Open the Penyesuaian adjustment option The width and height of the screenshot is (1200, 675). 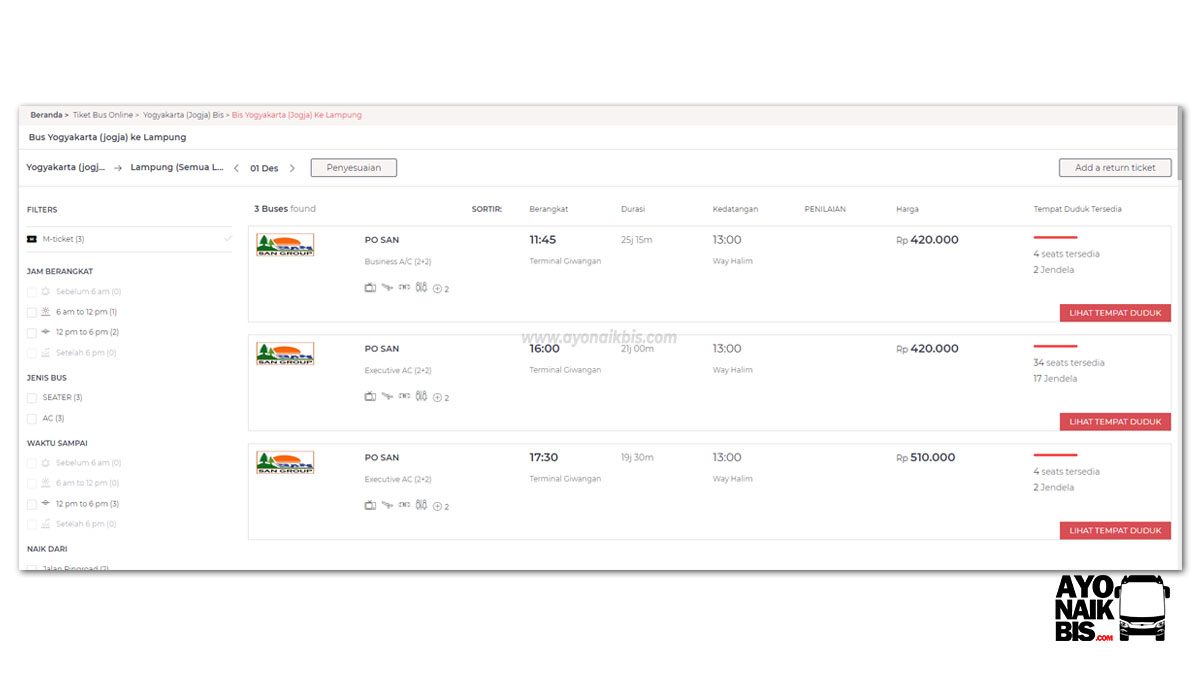coord(353,167)
